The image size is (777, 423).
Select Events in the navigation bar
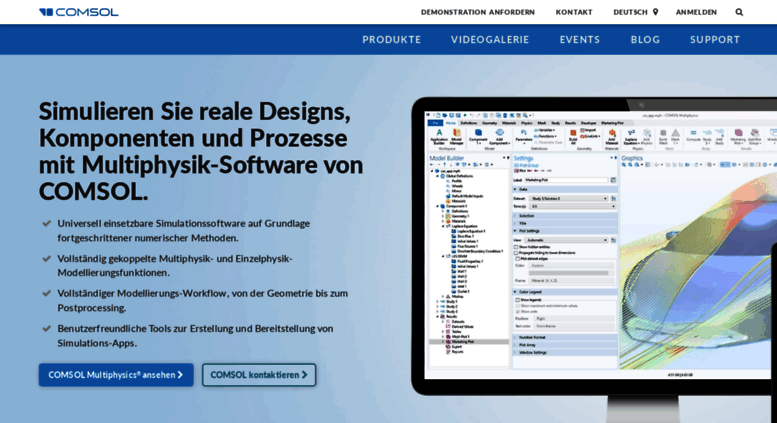coord(580,40)
